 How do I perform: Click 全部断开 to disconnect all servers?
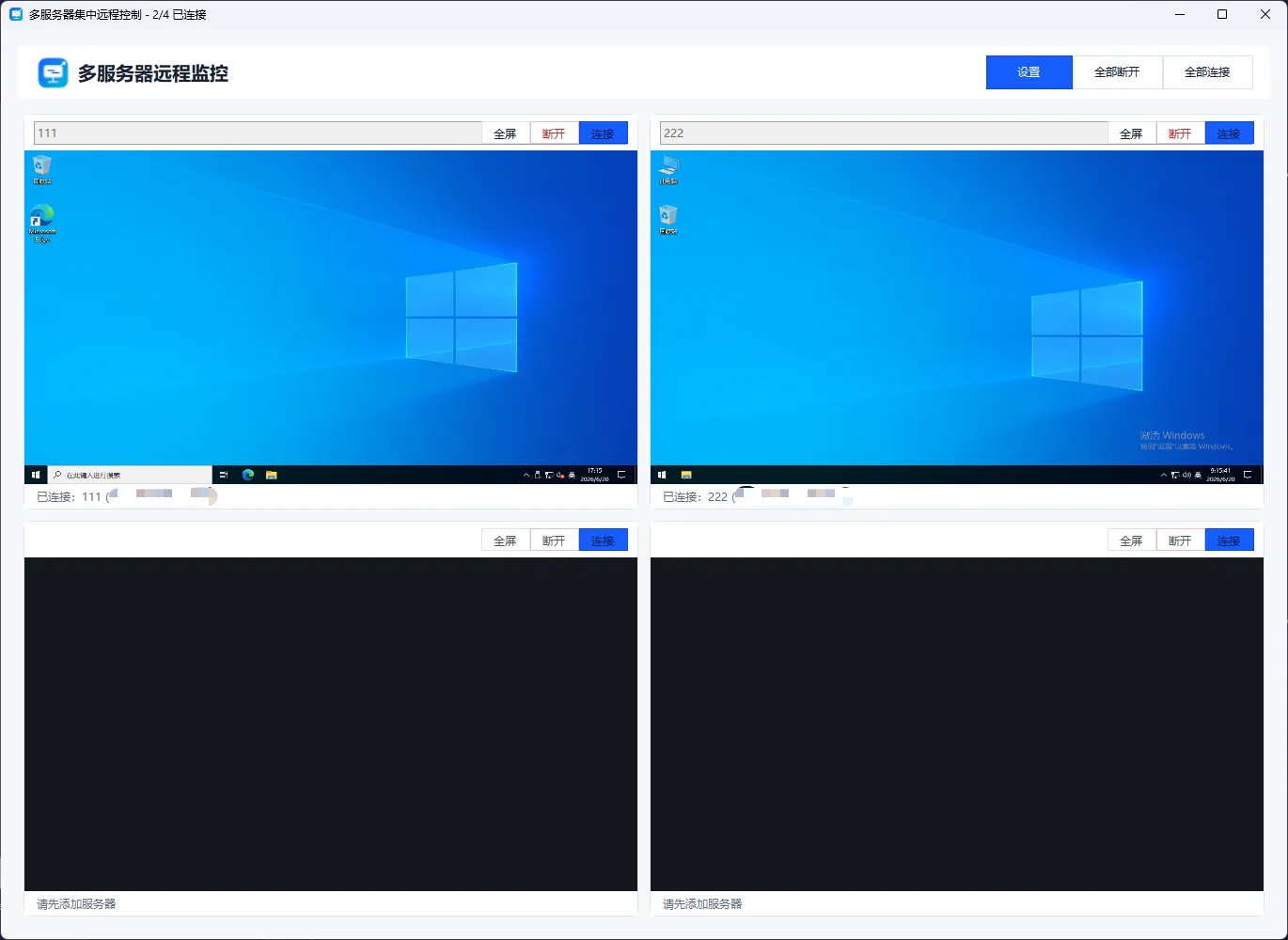click(x=1117, y=72)
